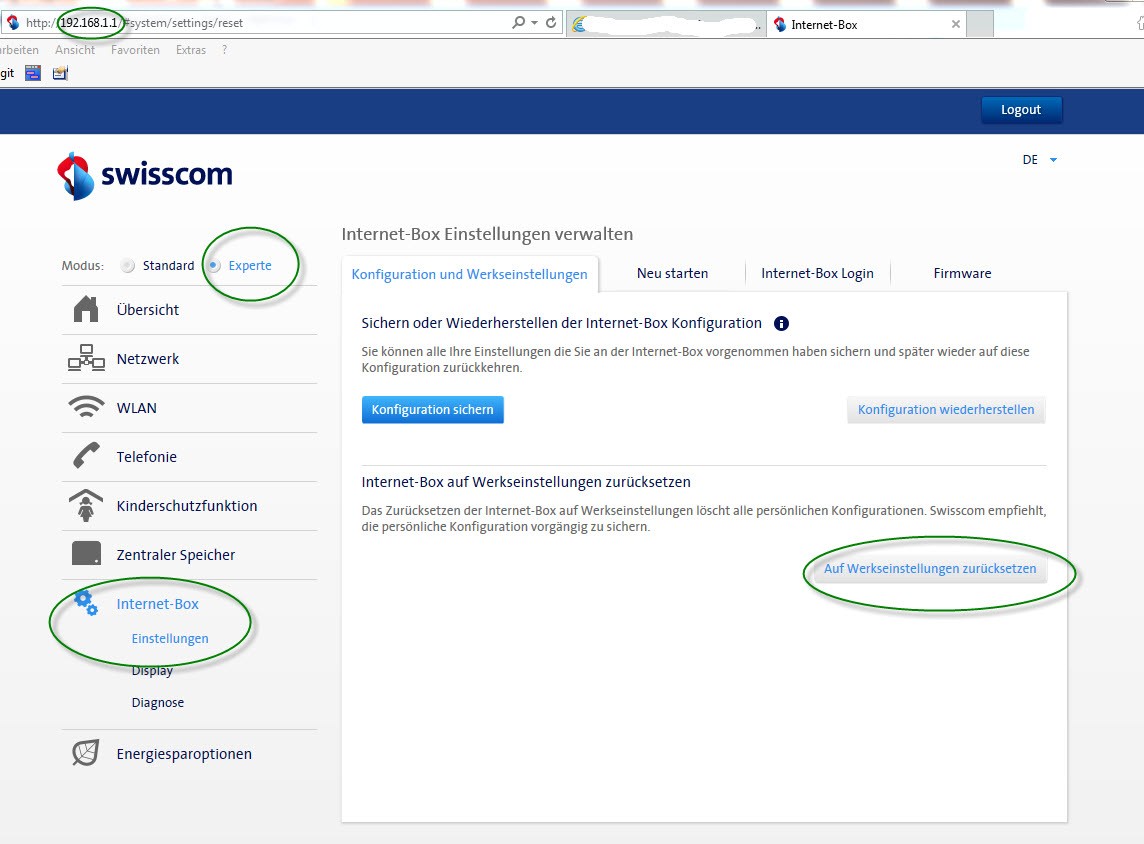Select the Standard mode radio button
Image resolution: width=1144 pixels, height=844 pixels.
[x=127, y=266]
